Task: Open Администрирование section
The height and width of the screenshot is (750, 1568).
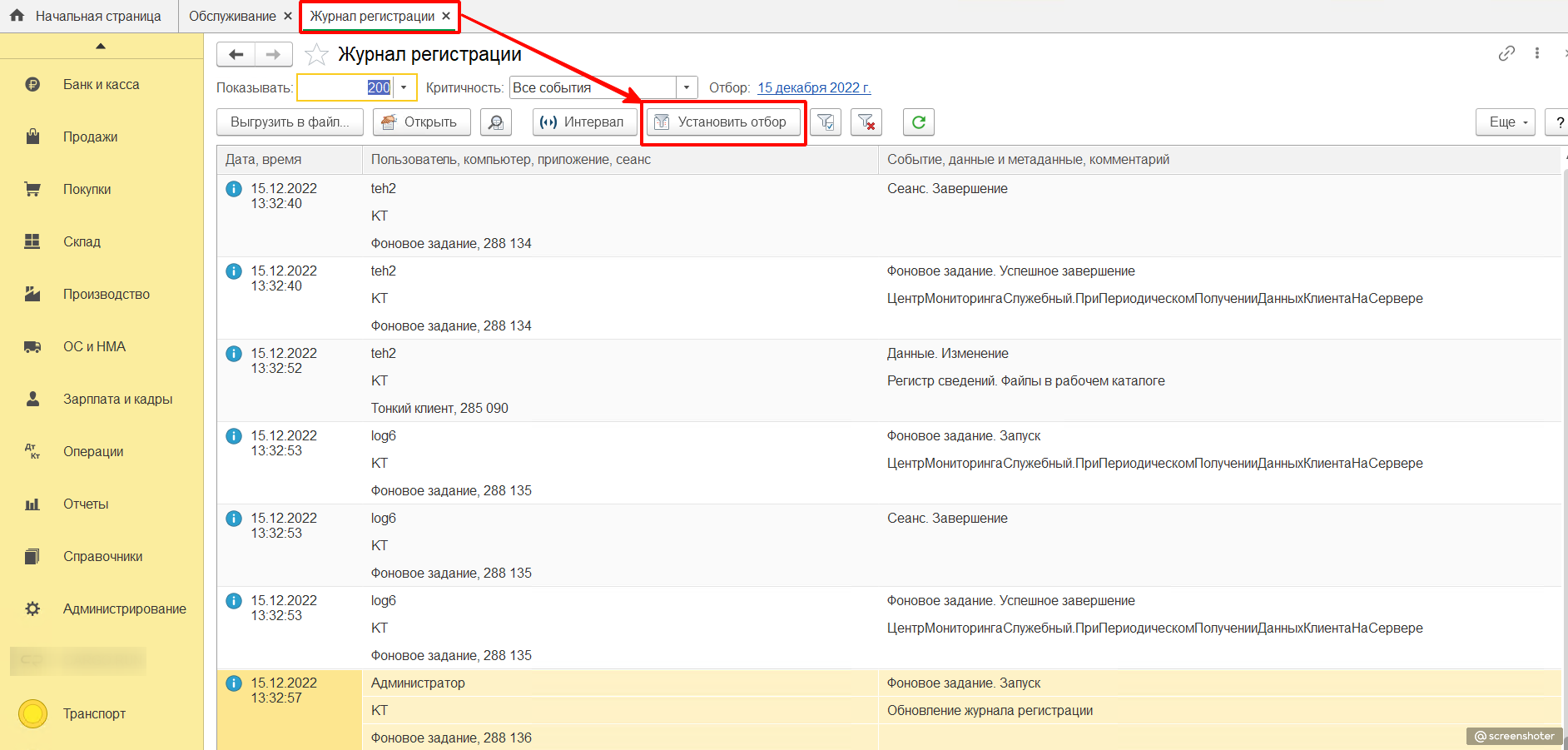Action: click(x=102, y=609)
